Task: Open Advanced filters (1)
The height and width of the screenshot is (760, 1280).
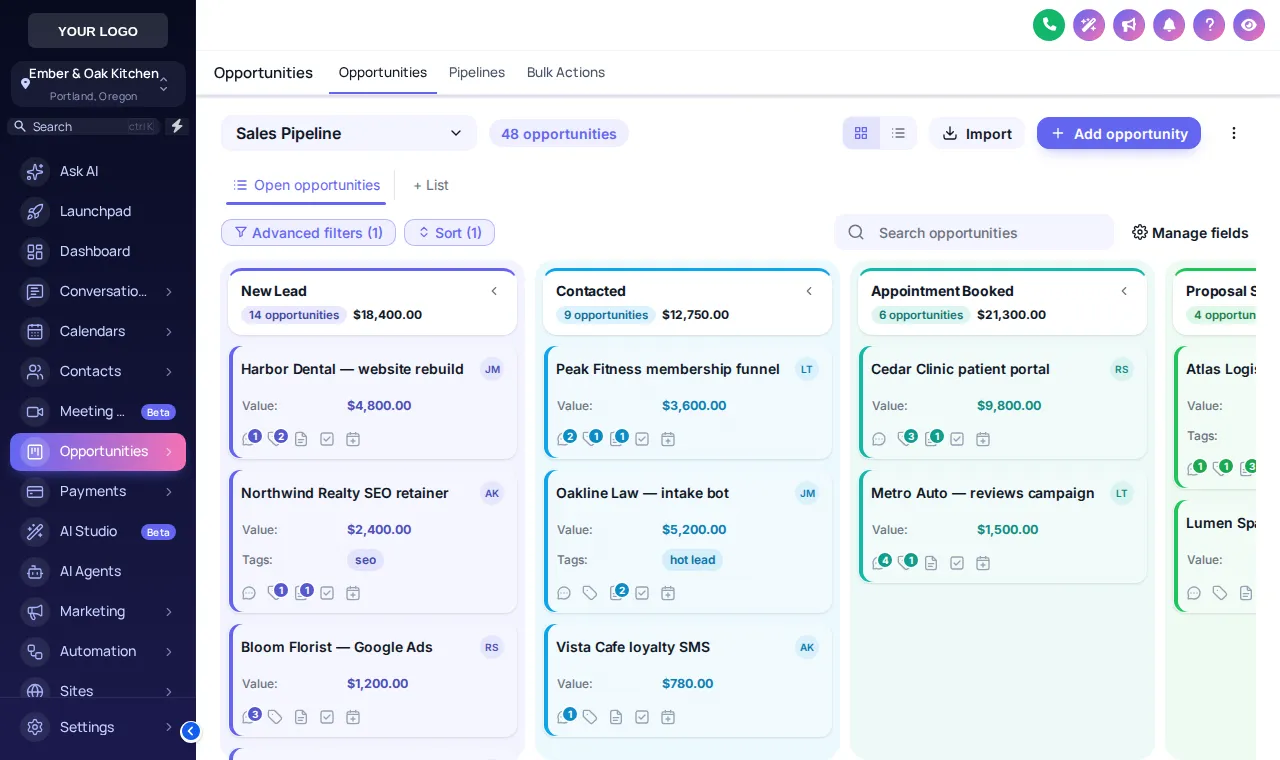Action: pos(308,232)
